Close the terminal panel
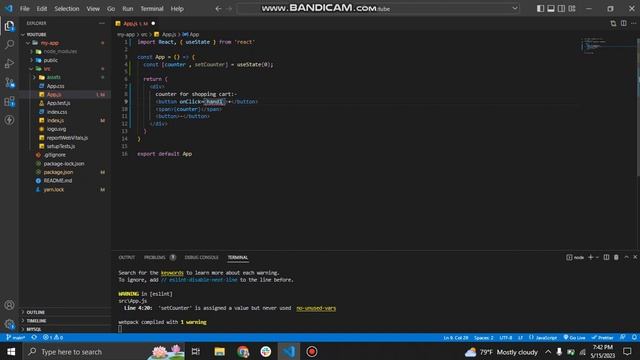 [x=635, y=257]
